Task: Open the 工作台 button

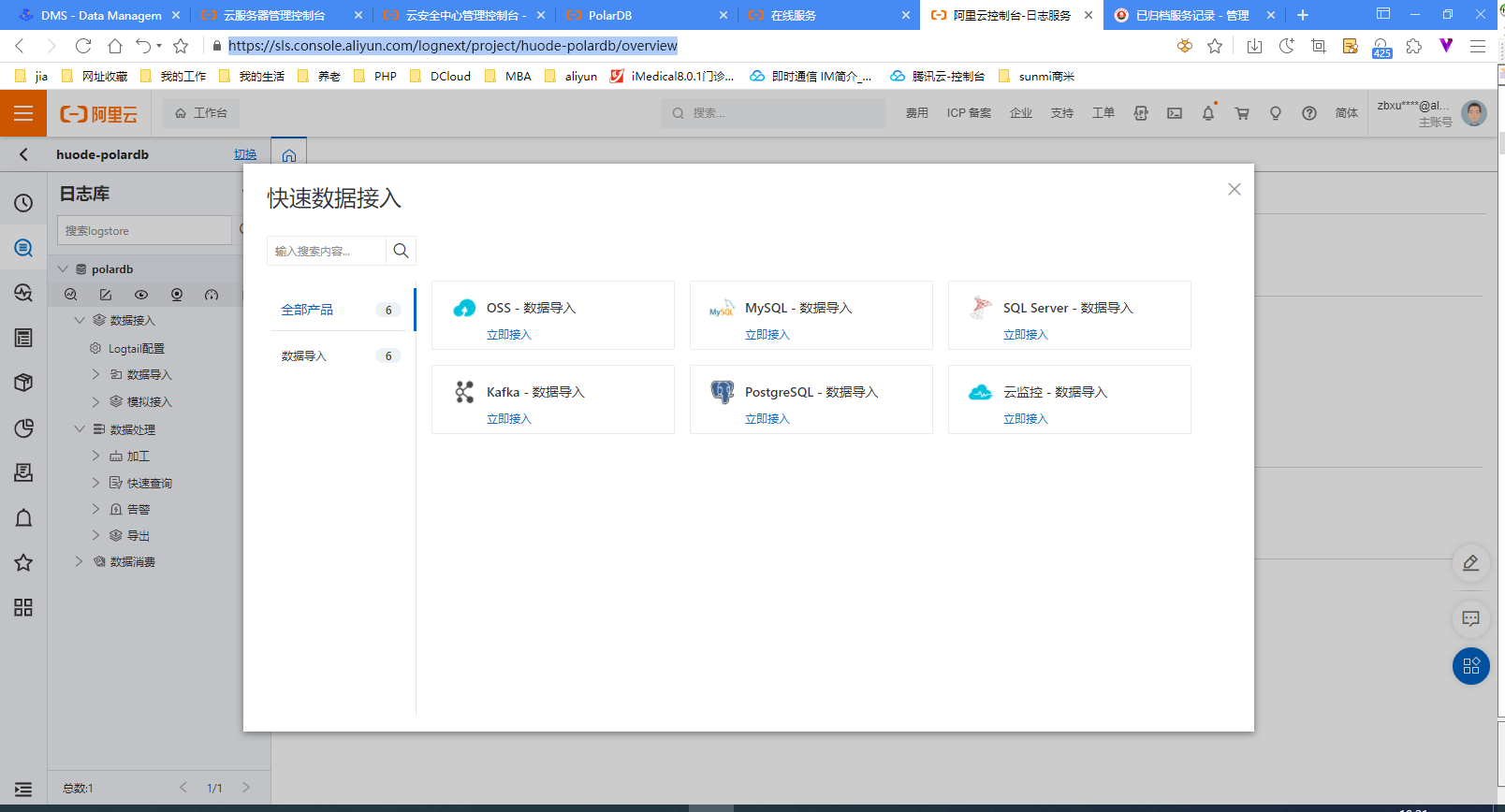Action: click(201, 113)
